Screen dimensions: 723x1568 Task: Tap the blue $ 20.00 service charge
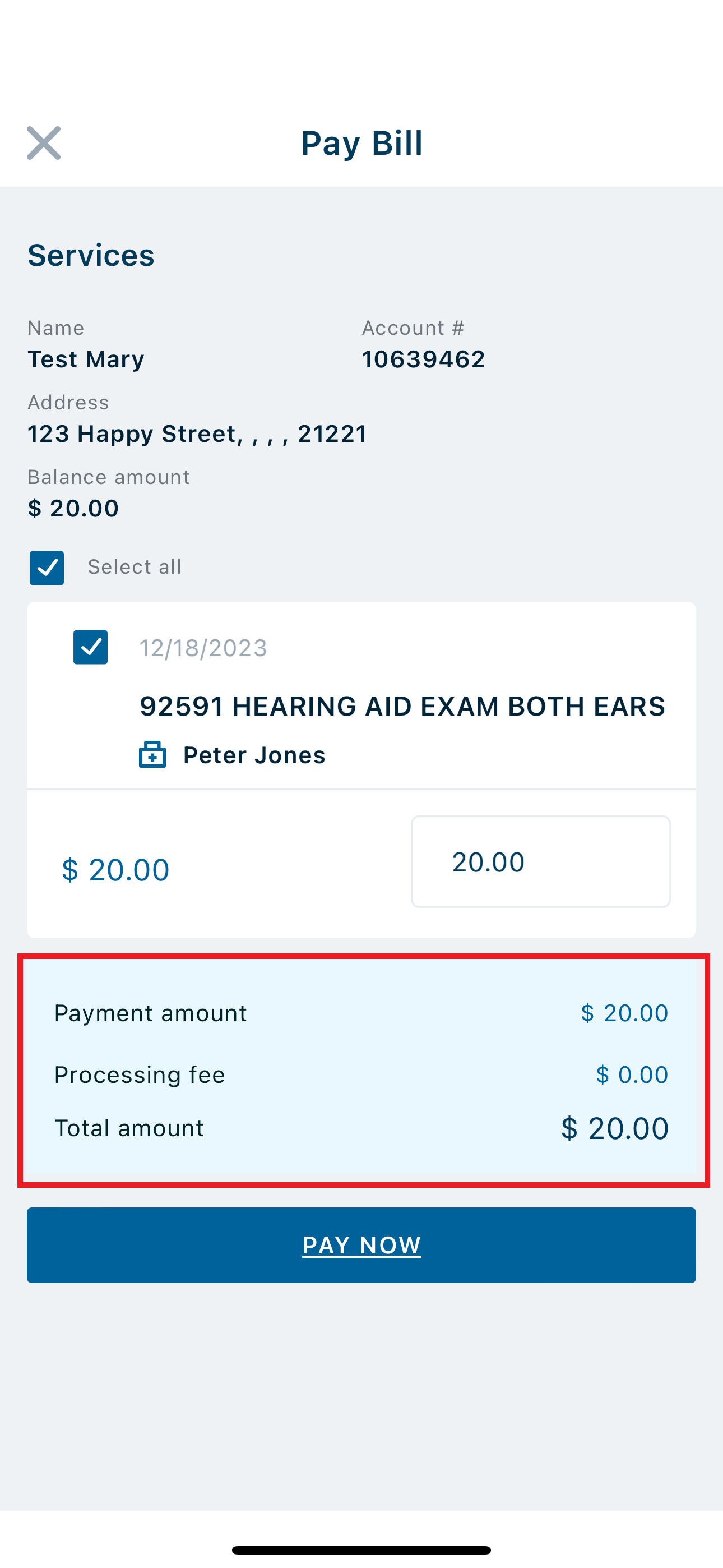tap(115, 869)
